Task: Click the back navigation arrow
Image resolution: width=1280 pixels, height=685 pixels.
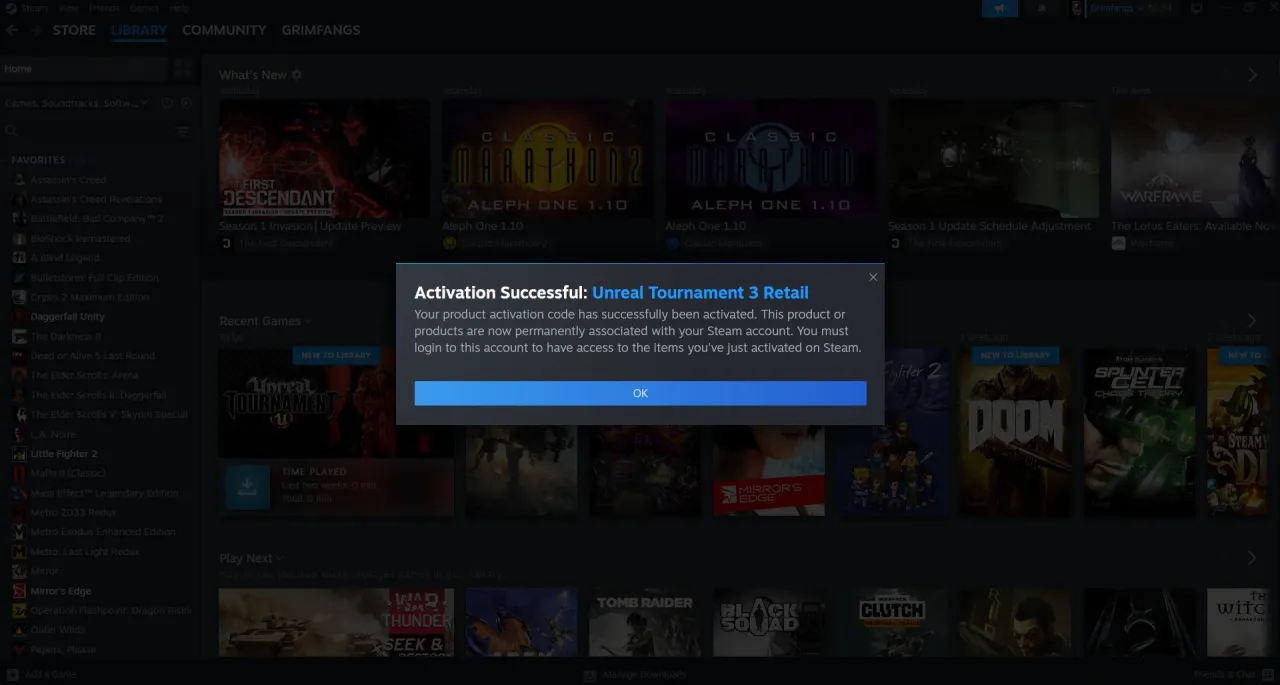Action: point(11,30)
